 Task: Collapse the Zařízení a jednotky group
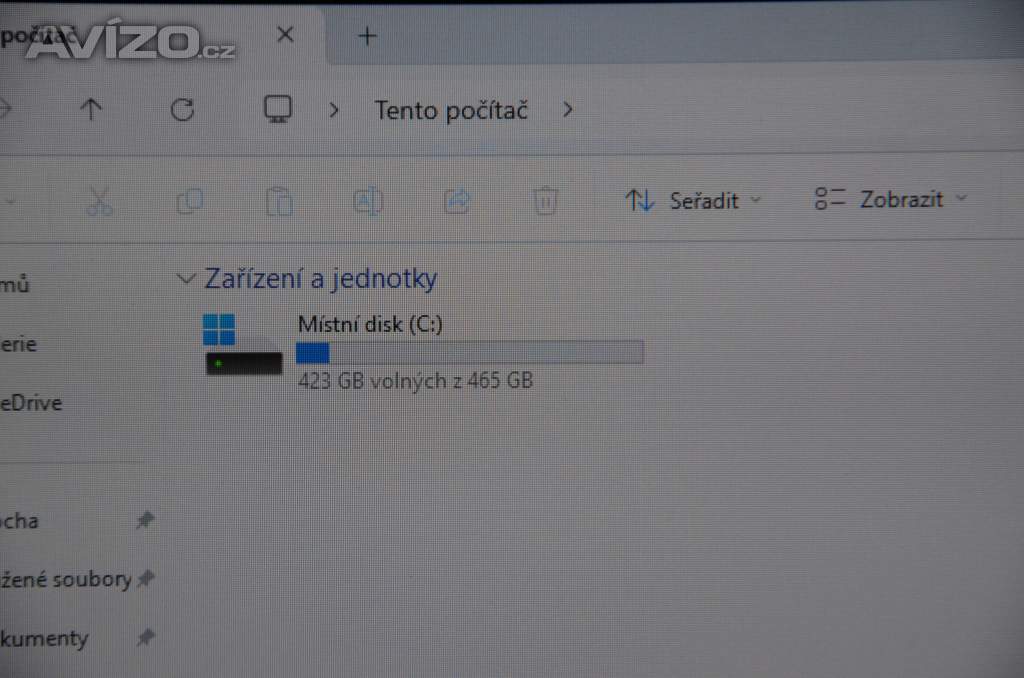(186, 279)
